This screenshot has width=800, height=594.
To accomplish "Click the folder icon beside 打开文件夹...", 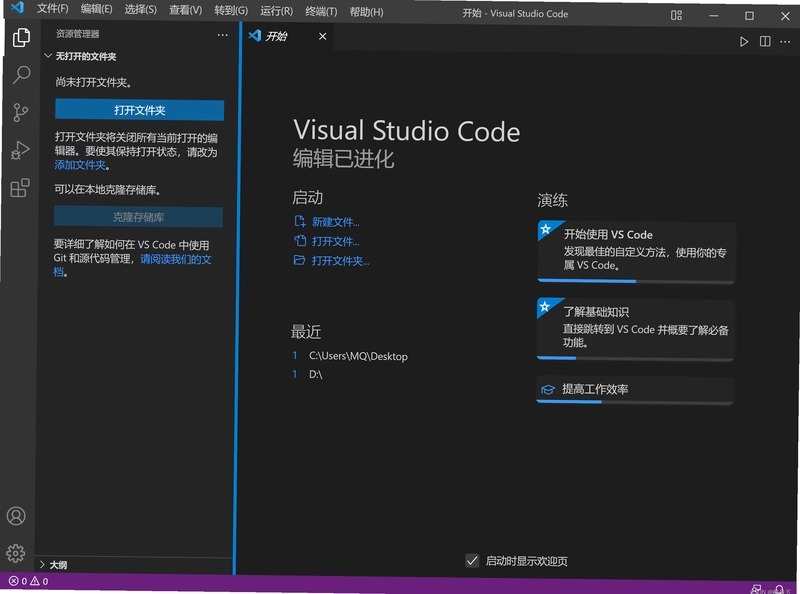I will pos(299,260).
